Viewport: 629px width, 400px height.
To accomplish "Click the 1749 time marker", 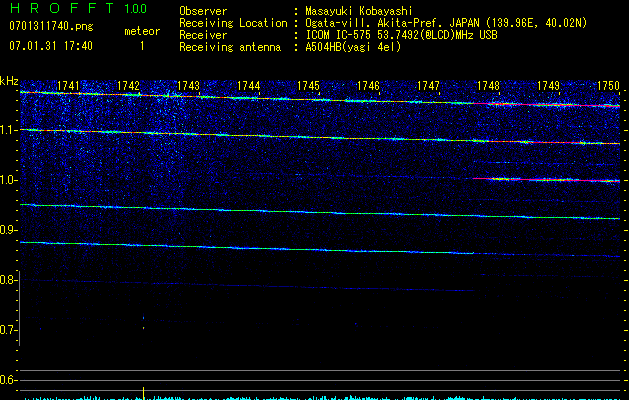I will click(x=548, y=86).
